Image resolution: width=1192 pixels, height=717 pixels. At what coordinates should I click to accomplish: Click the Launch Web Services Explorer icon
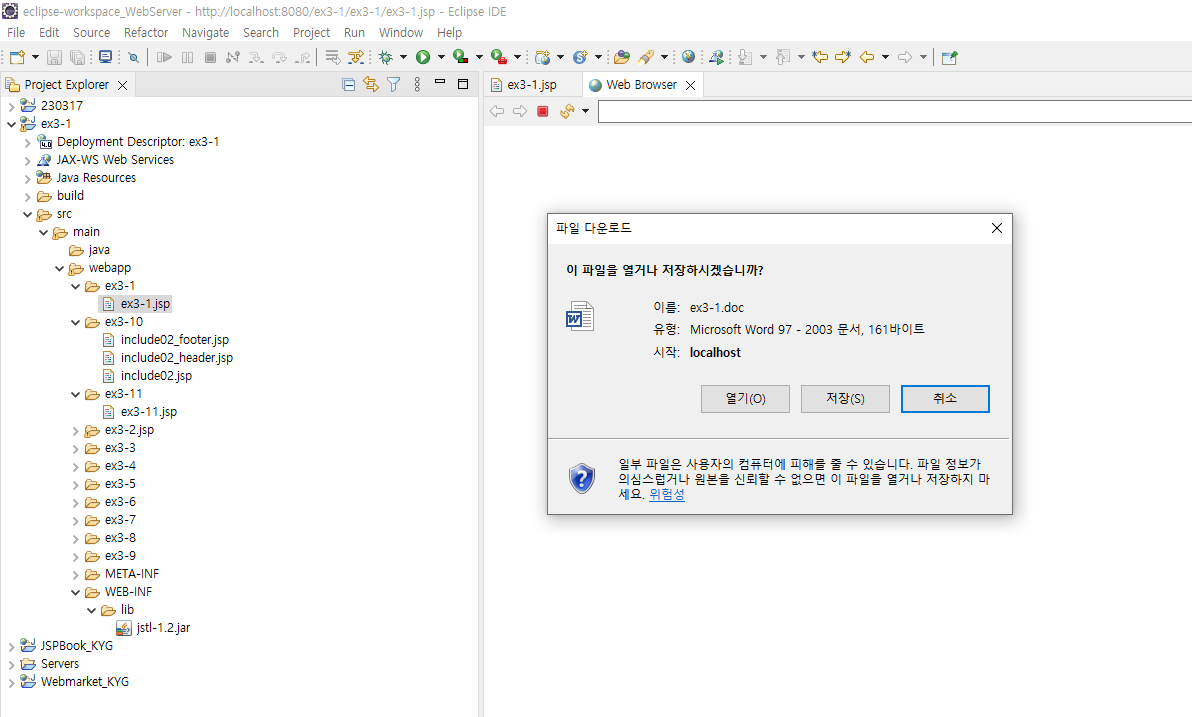pyautogui.click(x=716, y=57)
